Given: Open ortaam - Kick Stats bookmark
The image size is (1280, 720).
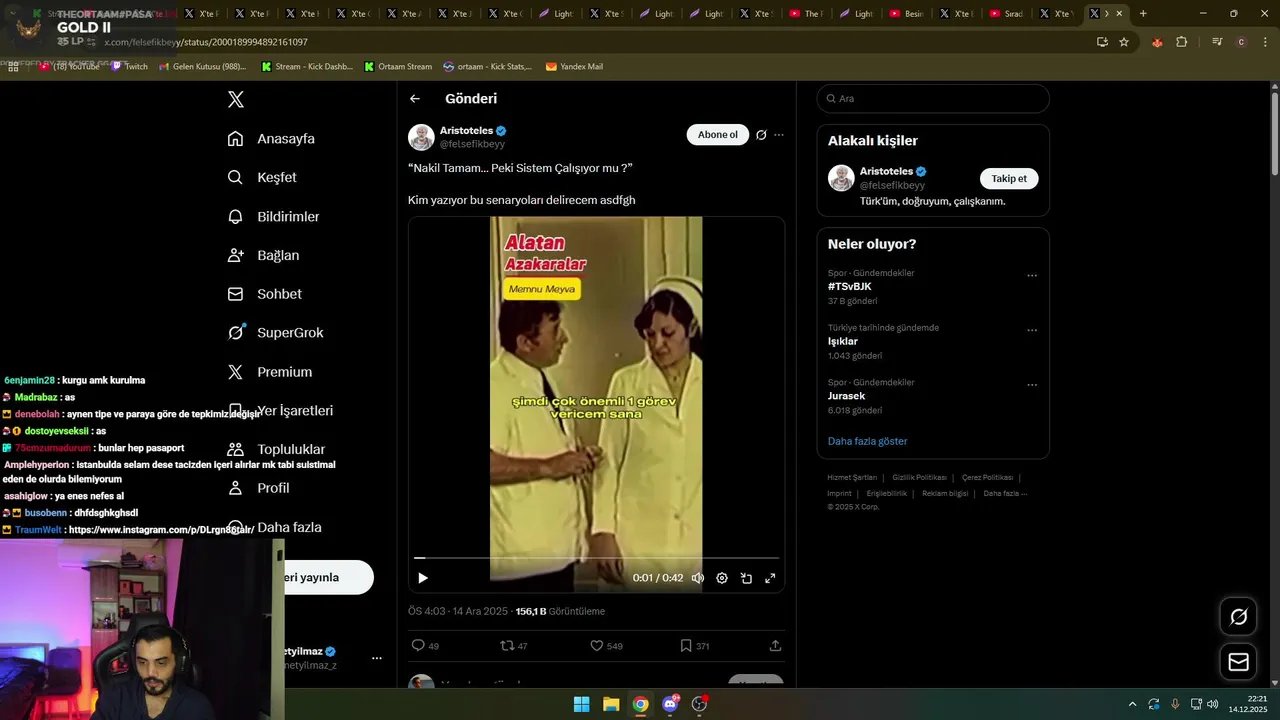Looking at the screenshot, I should click(x=487, y=67).
